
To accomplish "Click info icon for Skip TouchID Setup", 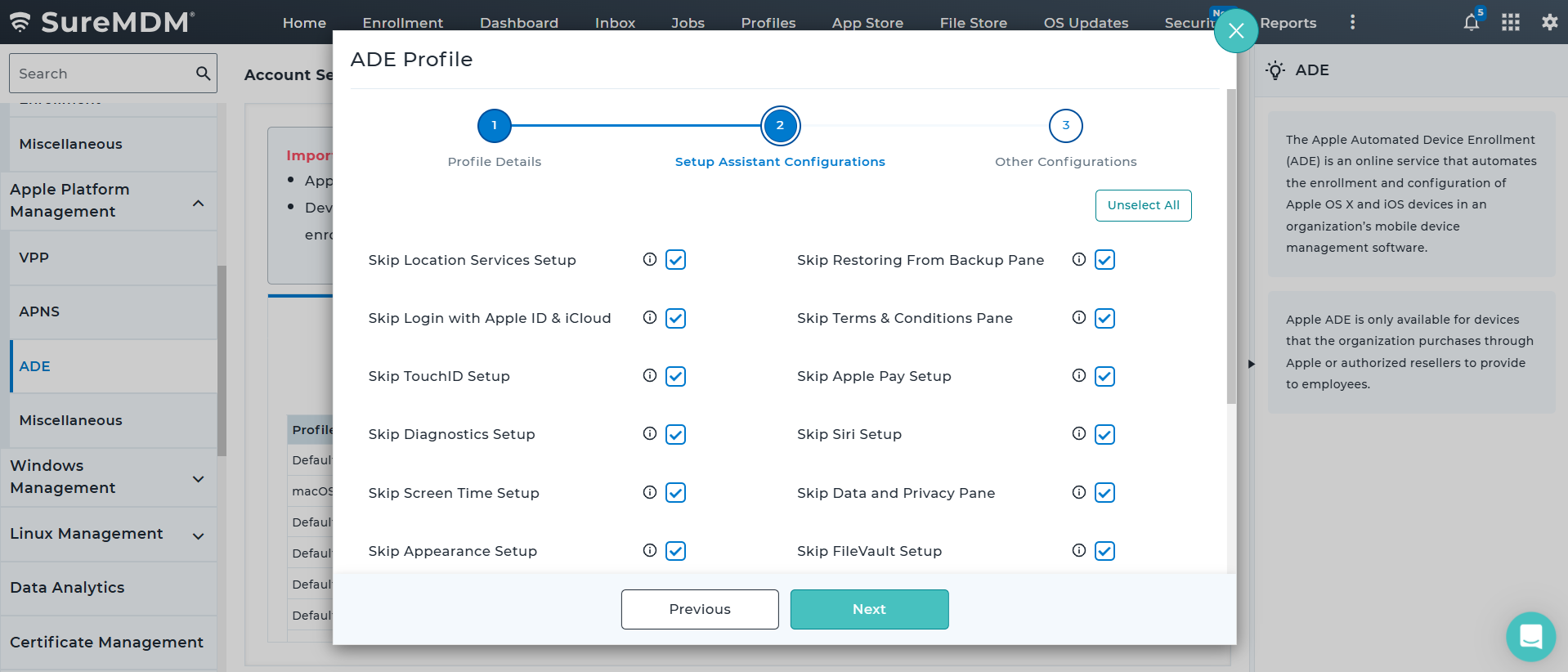I will click(x=650, y=375).
